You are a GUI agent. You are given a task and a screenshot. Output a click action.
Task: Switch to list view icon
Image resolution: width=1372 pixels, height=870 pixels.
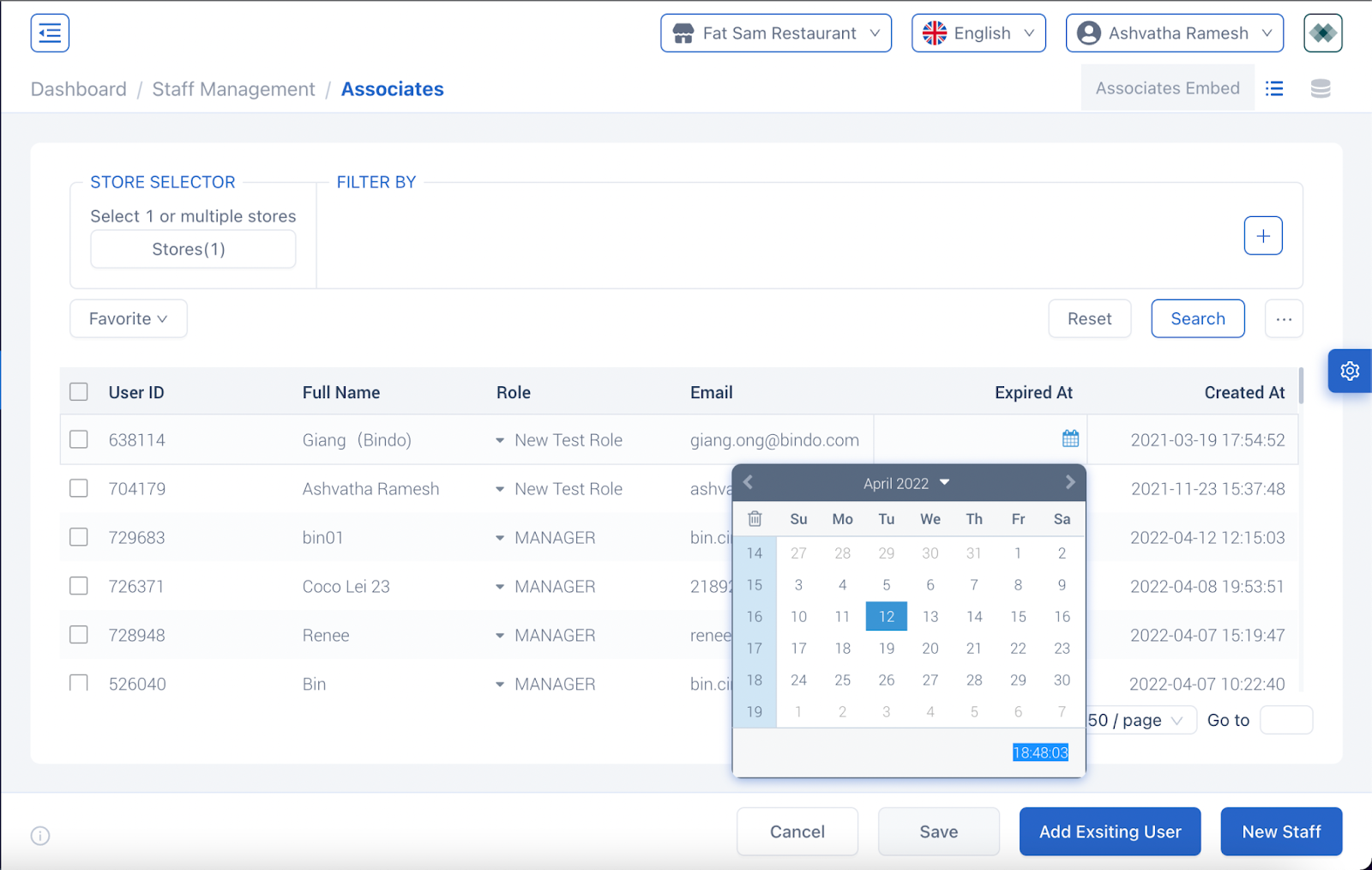(x=1274, y=88)
